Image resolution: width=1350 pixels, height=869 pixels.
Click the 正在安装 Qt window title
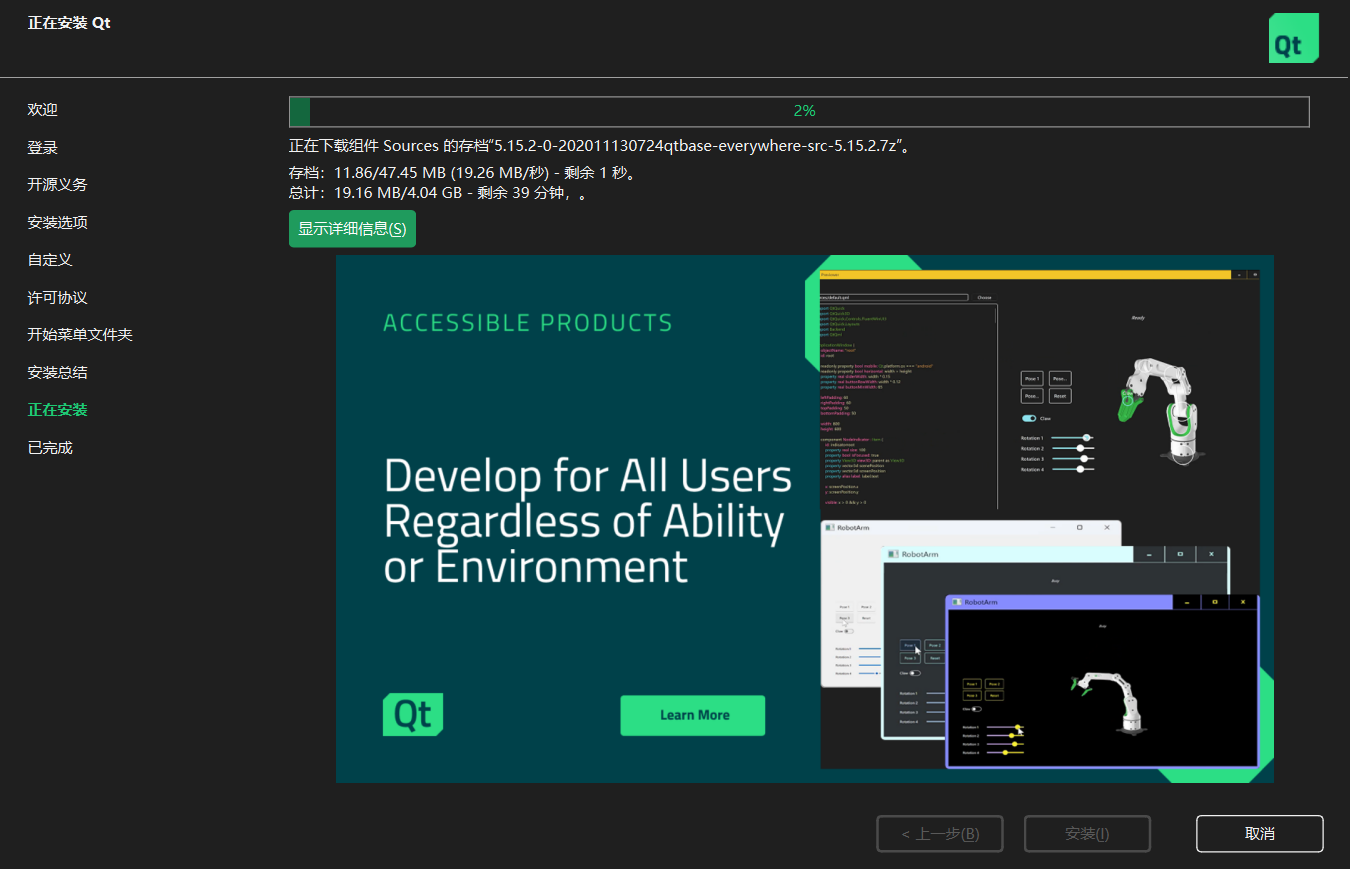tap(69, 22)
